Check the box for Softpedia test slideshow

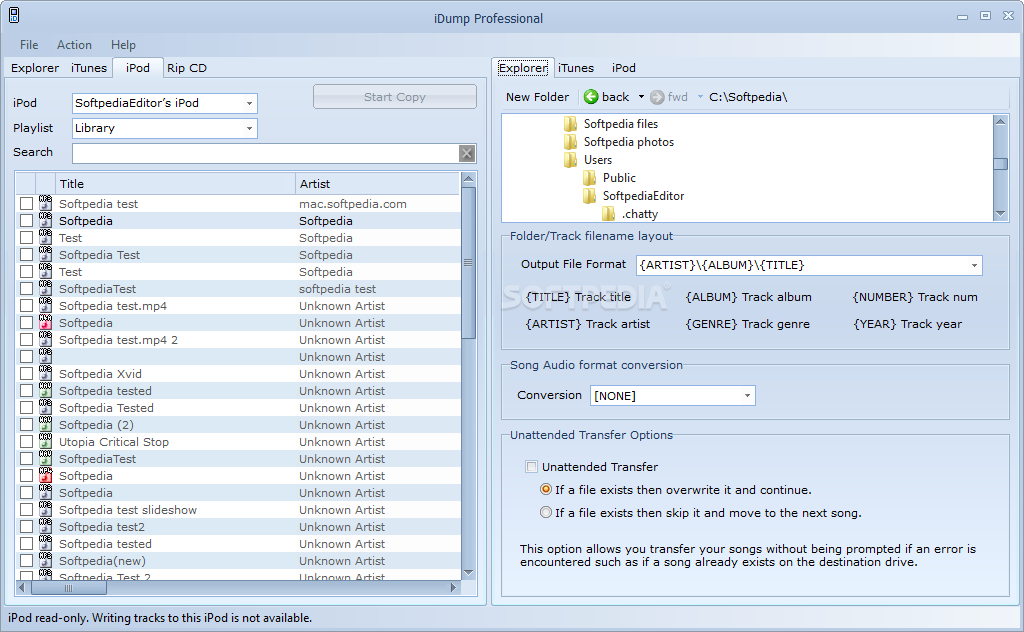point(26,509)
